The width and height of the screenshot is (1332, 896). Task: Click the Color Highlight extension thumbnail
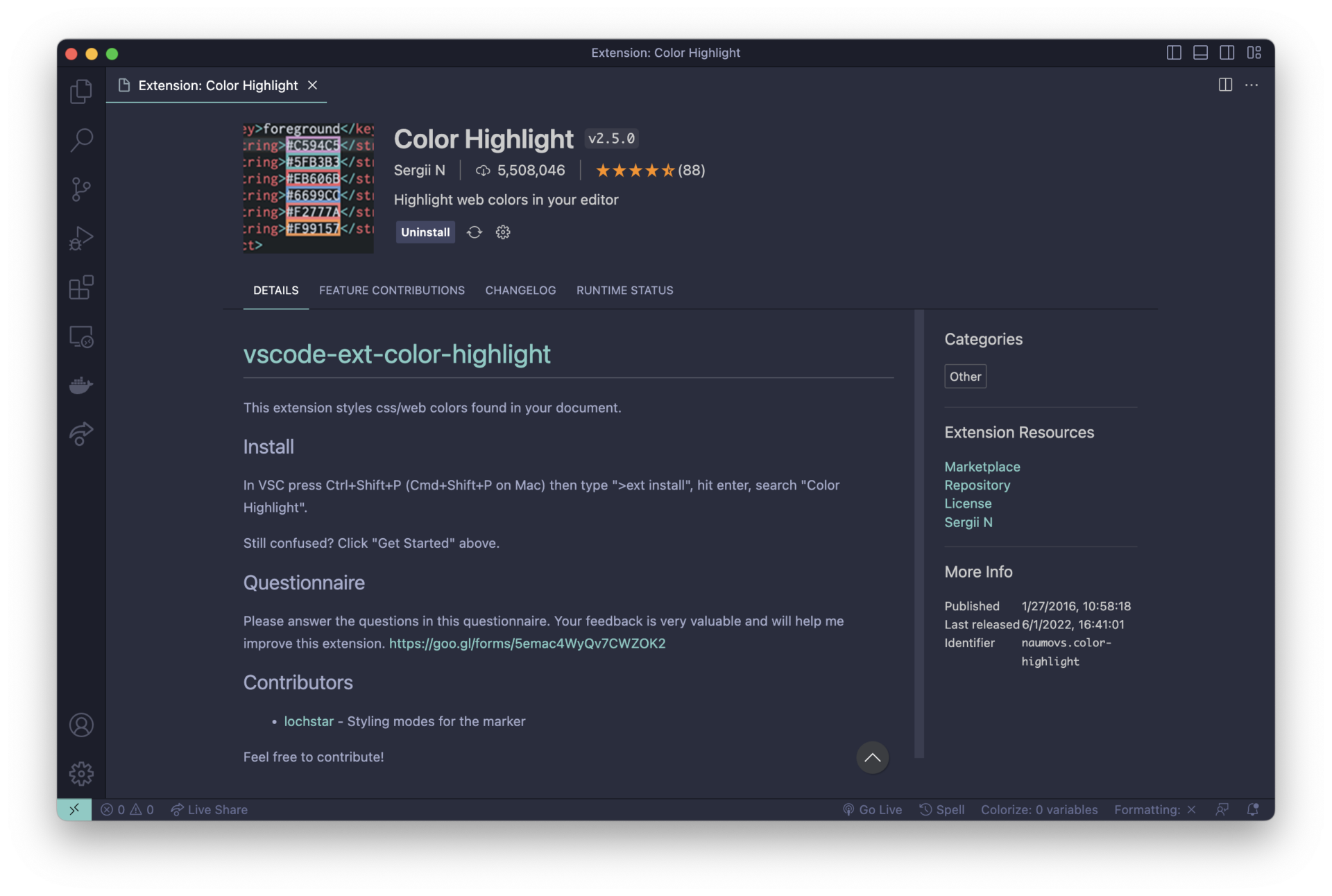pyautogui.click(x=308, y=187)
